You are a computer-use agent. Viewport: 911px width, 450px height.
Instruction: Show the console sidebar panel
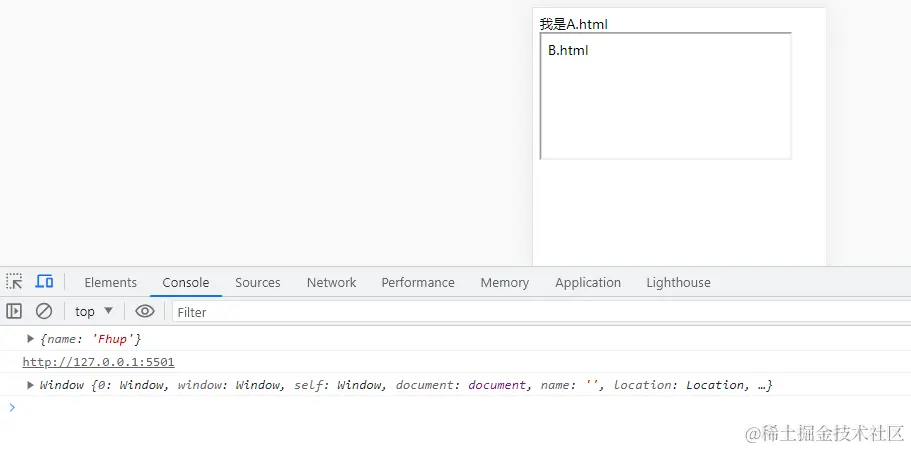pos(14,311)
